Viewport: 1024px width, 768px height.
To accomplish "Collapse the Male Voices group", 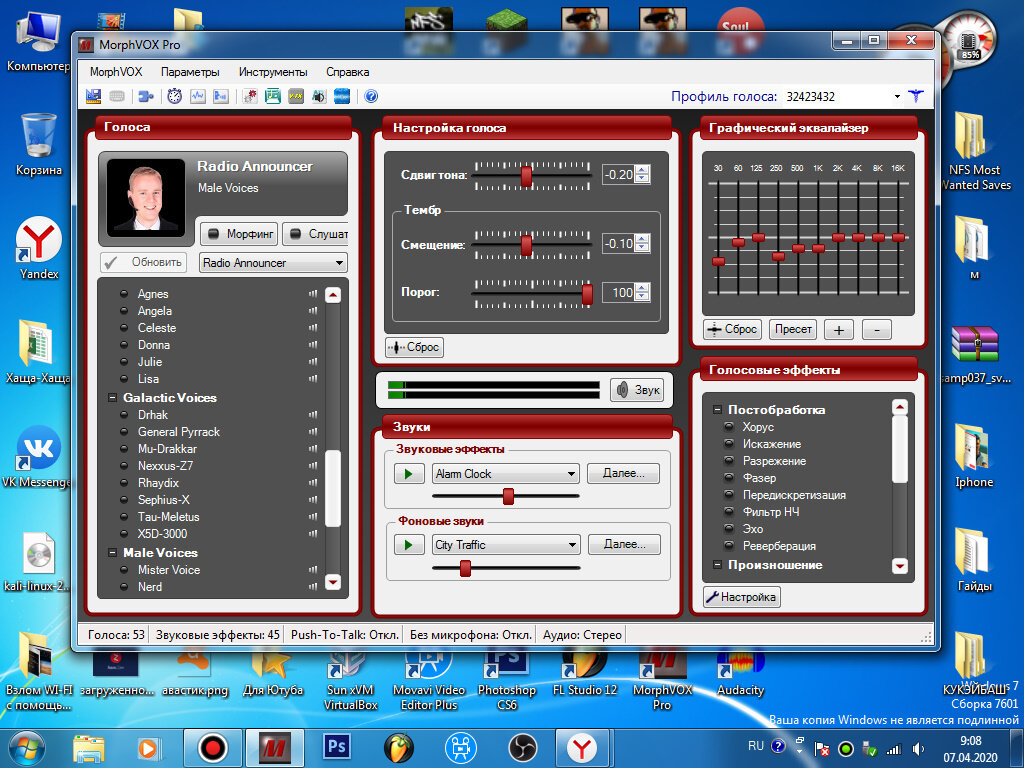I will [x=112, y=552].
